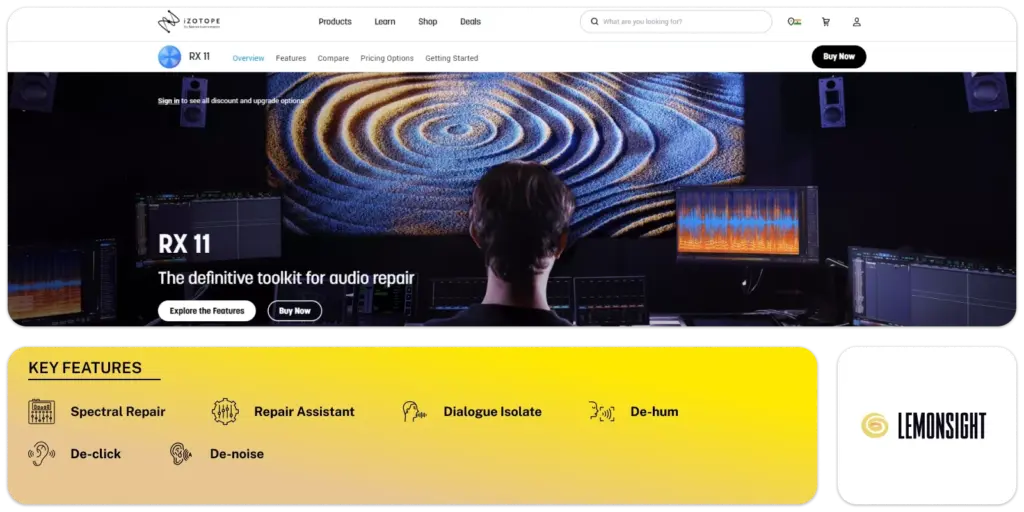Select the Features tab
The width and height of the screenshot is (1024, 512).
pos(291,58)
